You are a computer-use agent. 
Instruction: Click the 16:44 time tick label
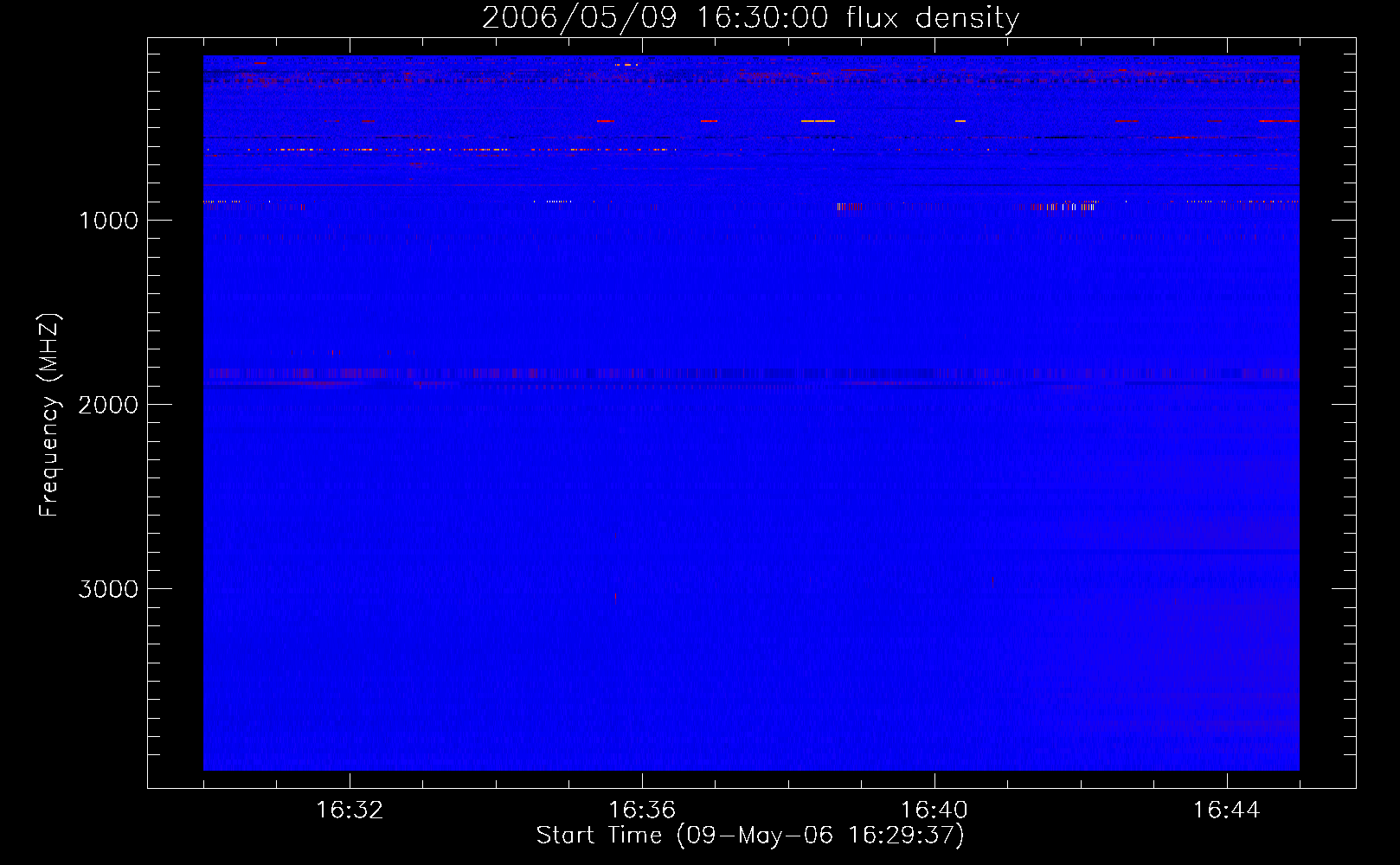tap(1227, 811)
